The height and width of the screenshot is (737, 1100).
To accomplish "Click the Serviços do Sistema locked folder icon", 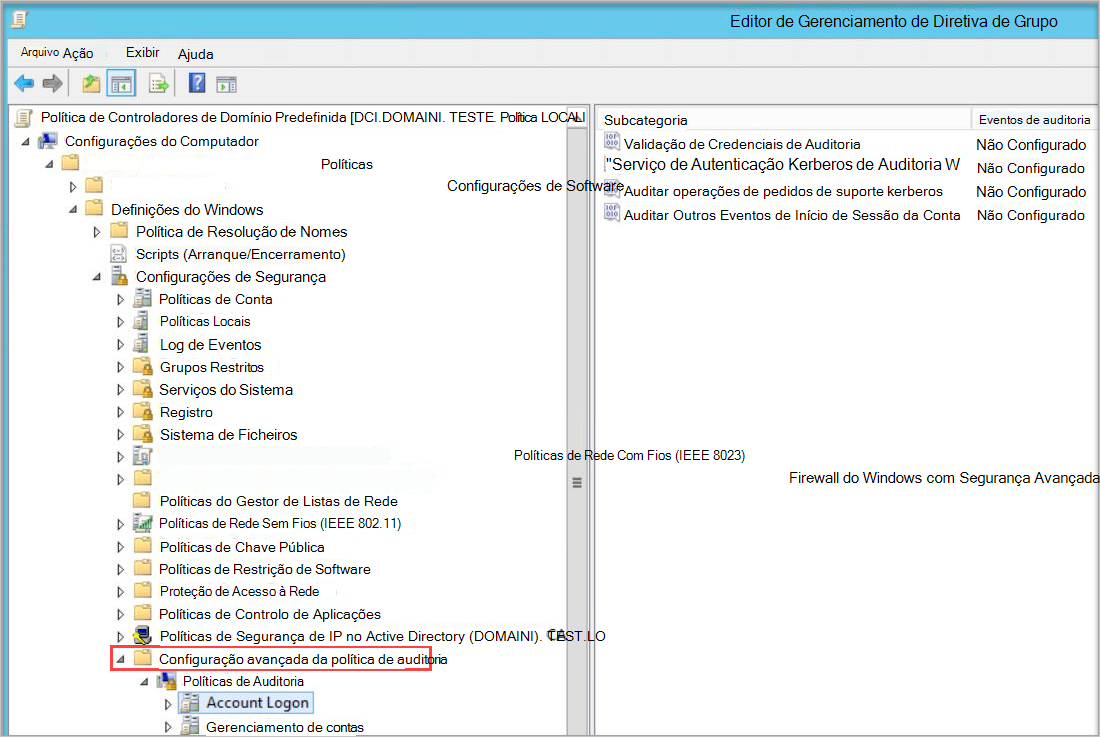I will [x=143, y=389].
